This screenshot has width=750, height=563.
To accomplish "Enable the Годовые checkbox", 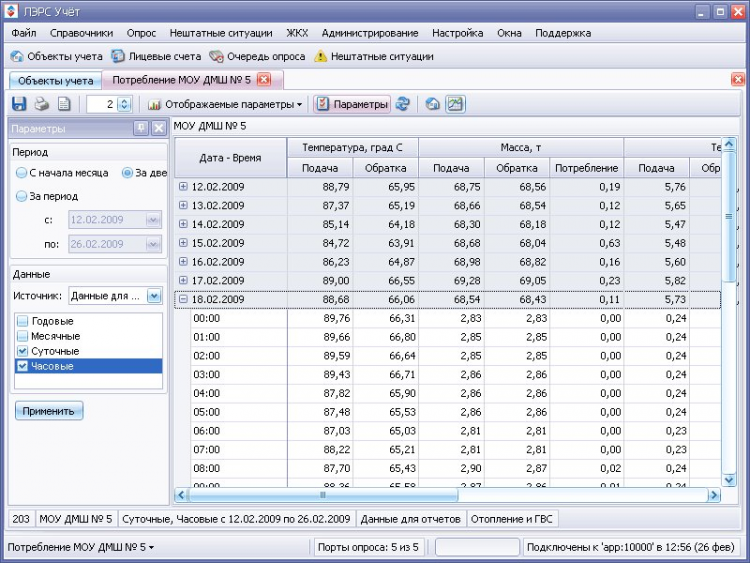I will (23, 321).
